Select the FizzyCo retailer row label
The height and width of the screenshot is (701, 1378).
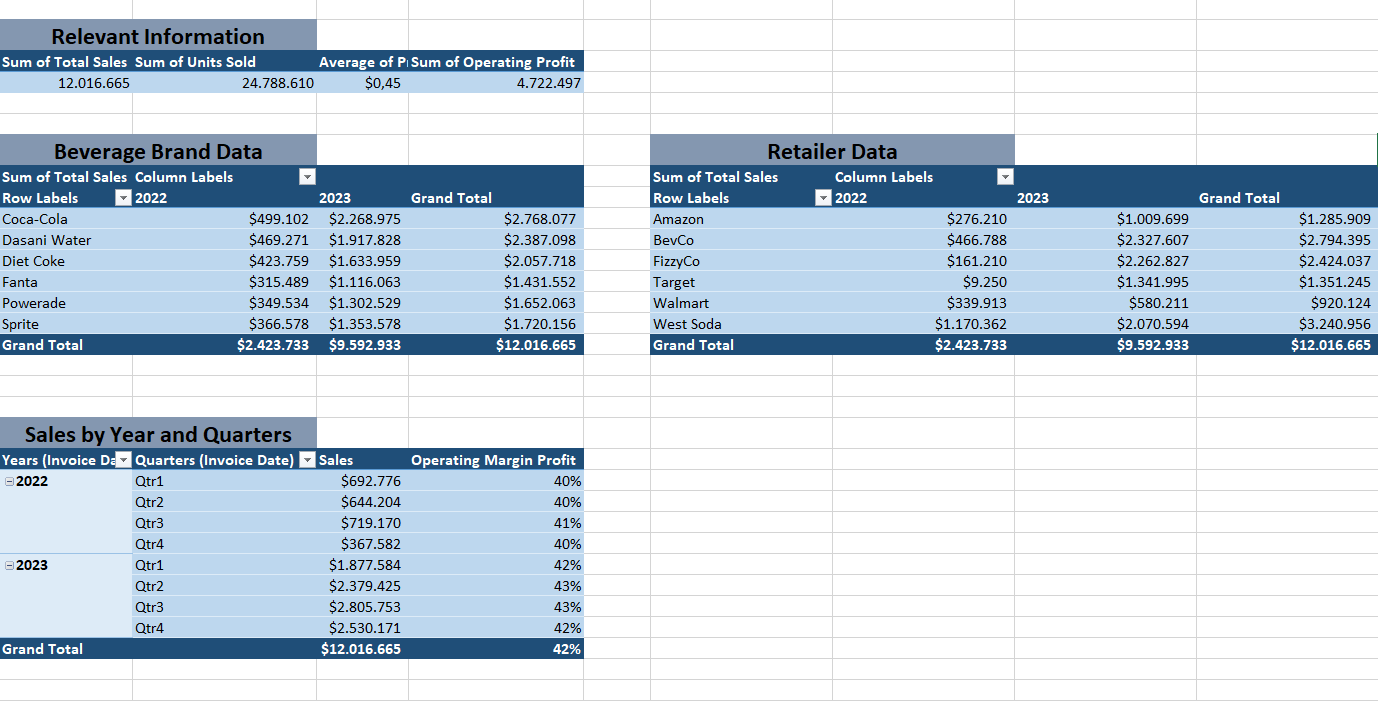[741, 261]
